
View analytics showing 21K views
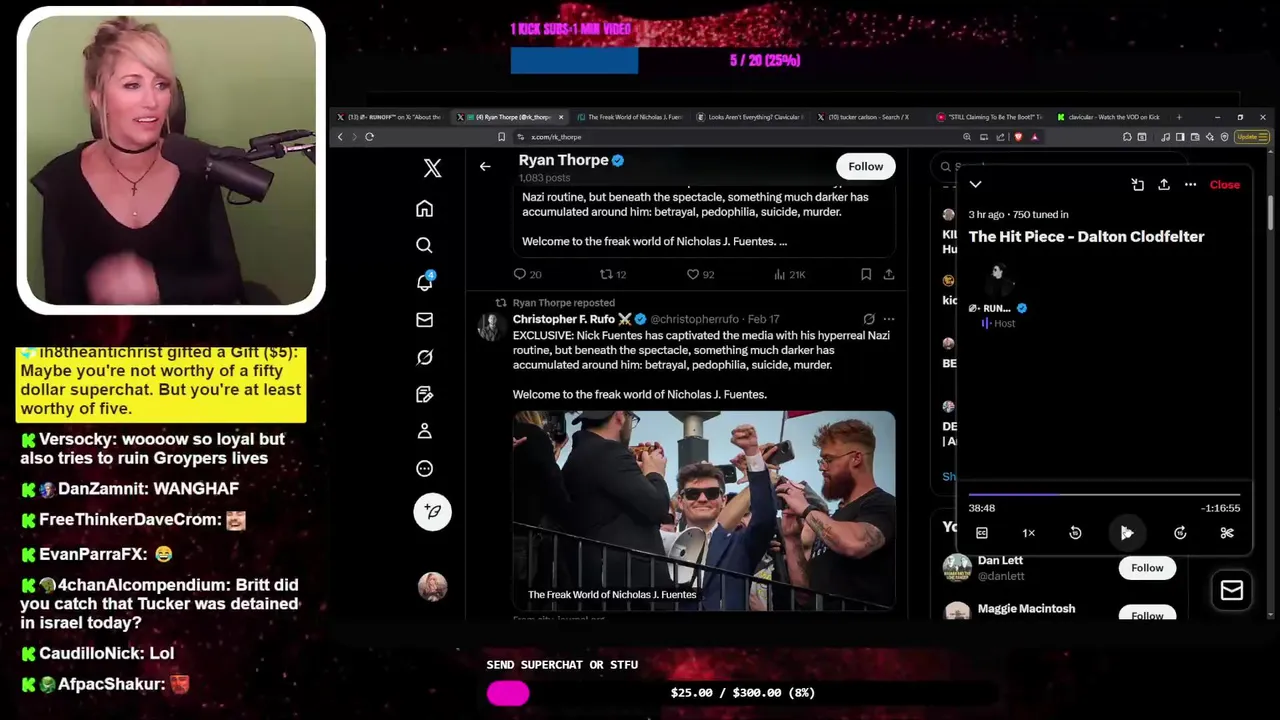790,274
